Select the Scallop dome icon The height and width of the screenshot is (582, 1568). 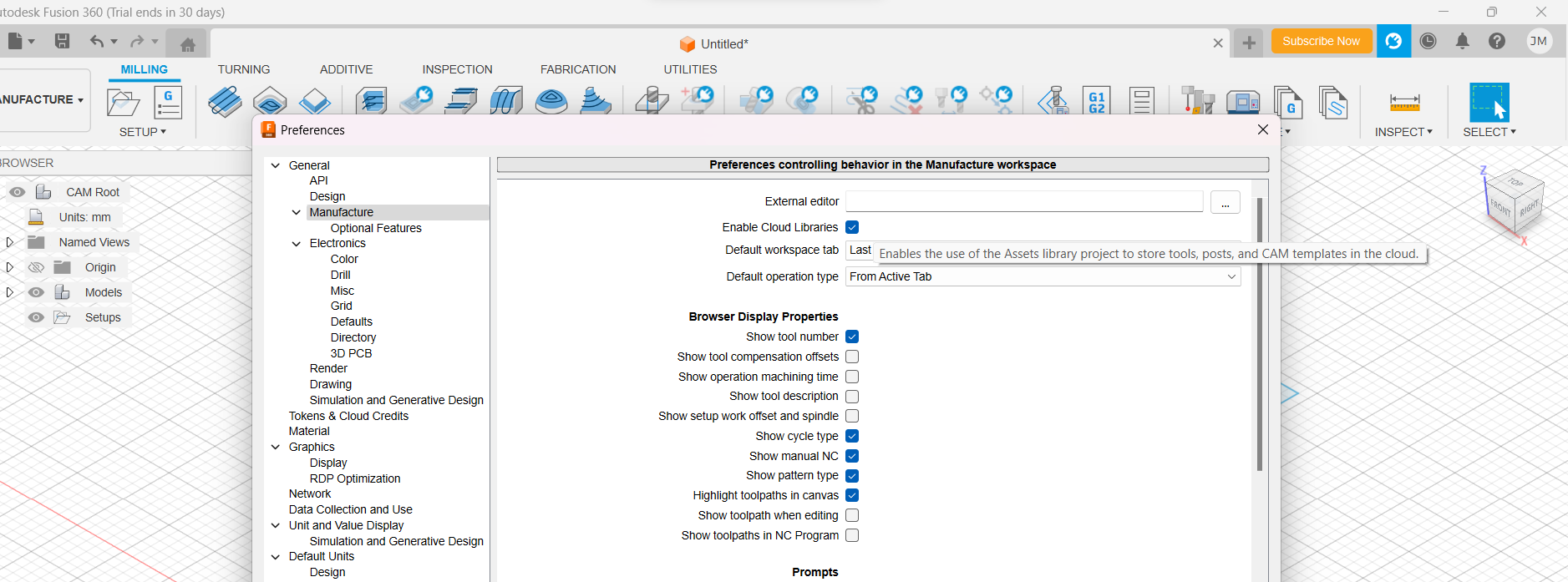click(x=551, y=101)
